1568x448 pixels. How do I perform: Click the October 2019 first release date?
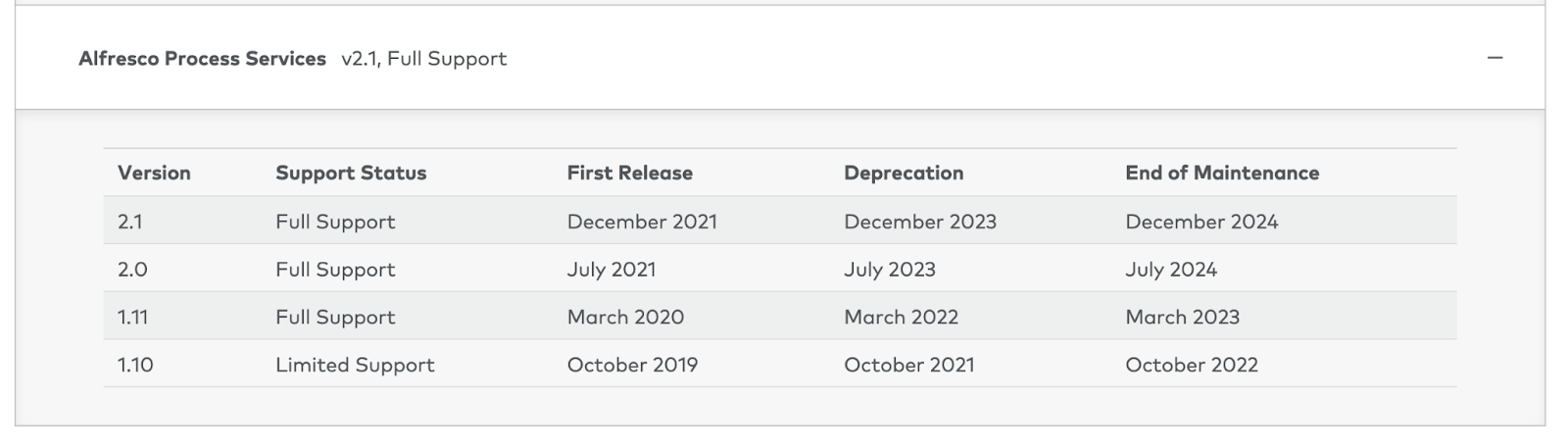click(x=632, y=365)
